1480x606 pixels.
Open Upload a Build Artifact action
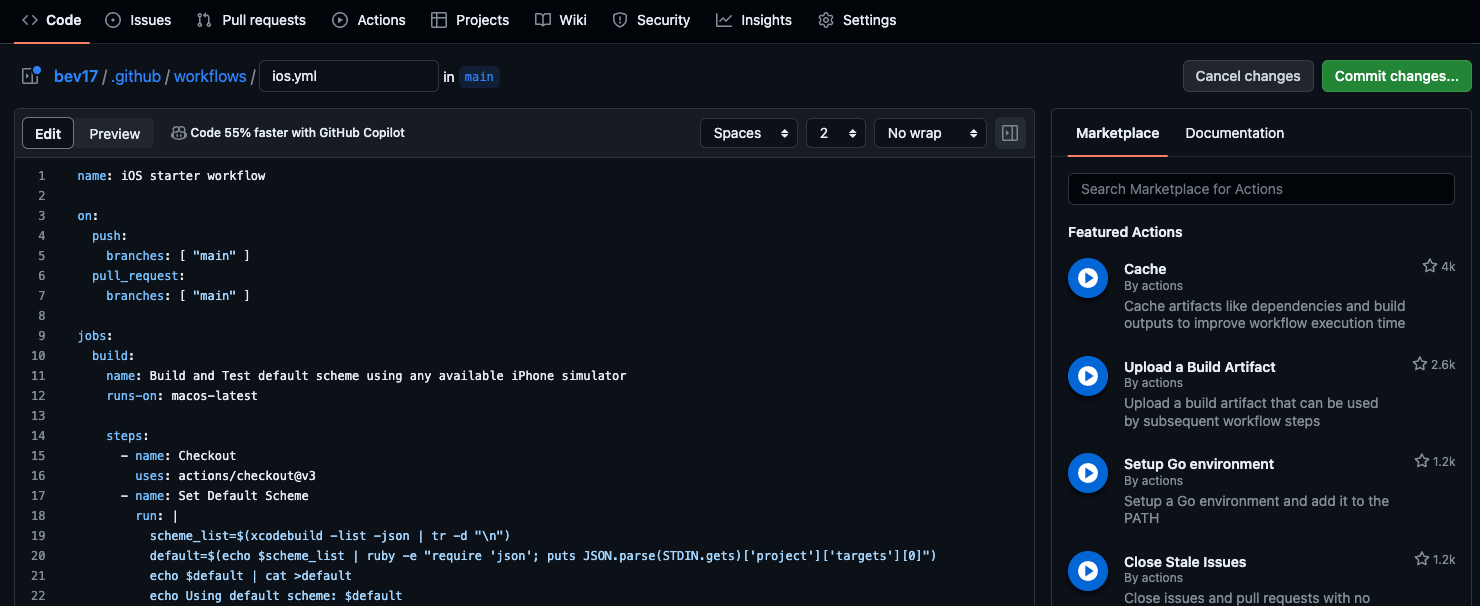(x=1200, y=367)
